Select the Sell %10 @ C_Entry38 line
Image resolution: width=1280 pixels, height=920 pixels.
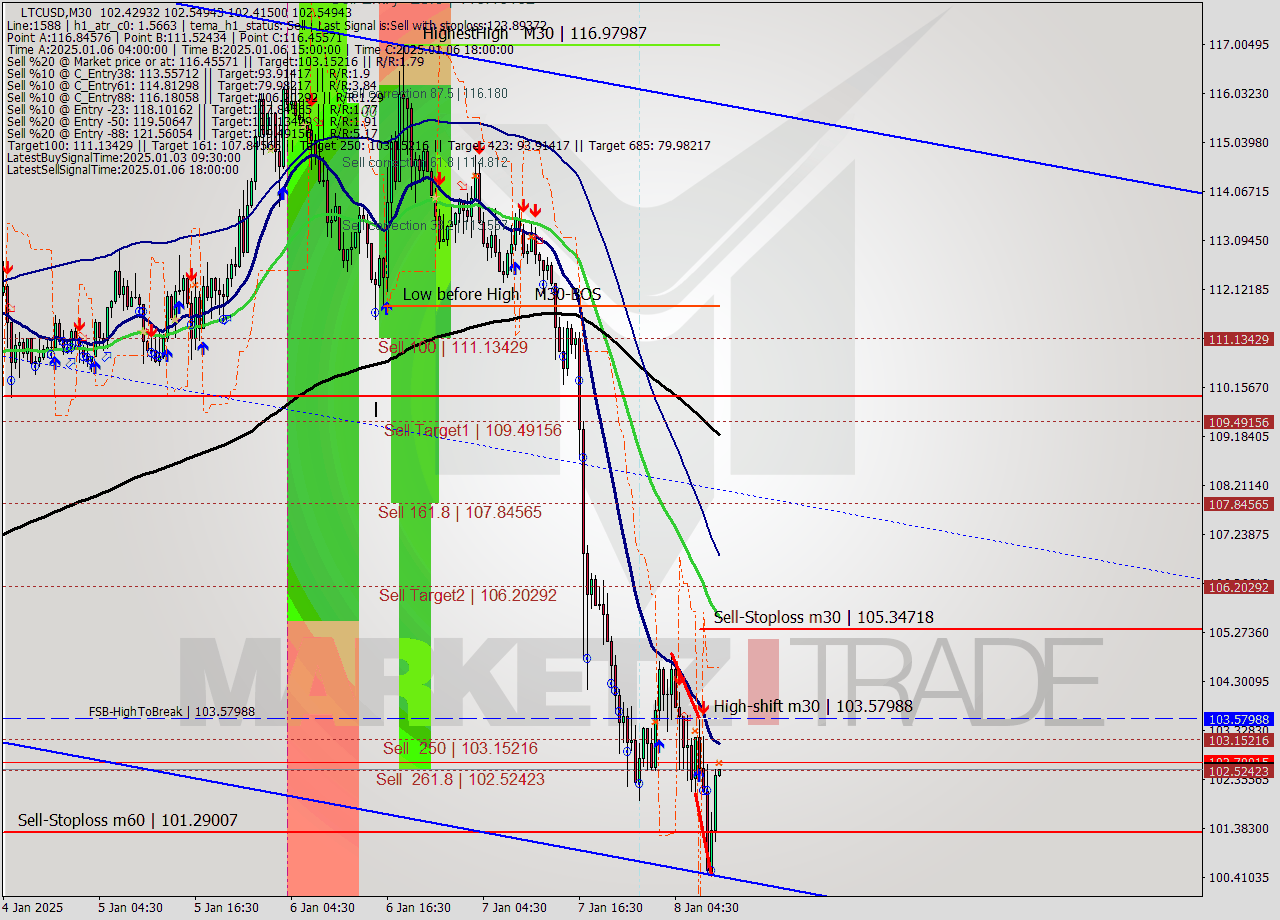188,73
